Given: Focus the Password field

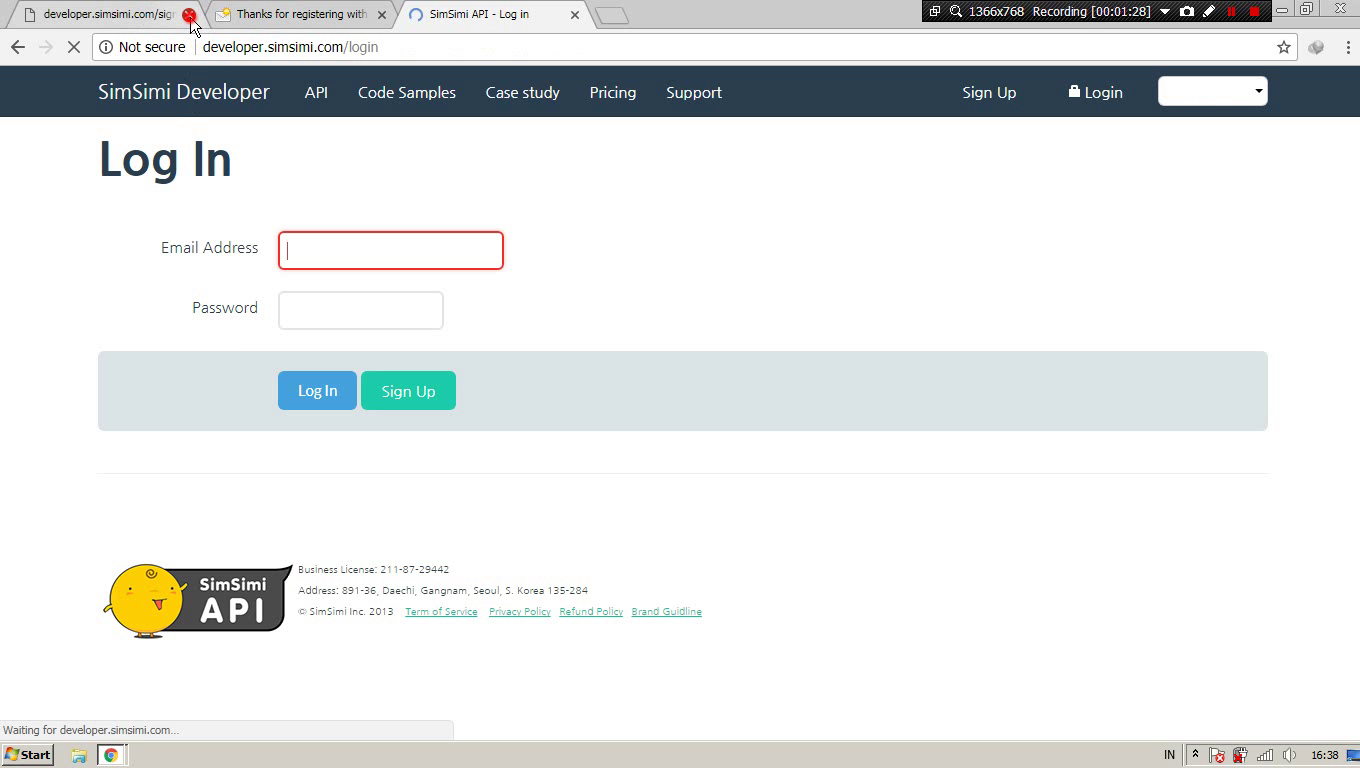Looking at the screenshot, I should [x=361, y=310].
